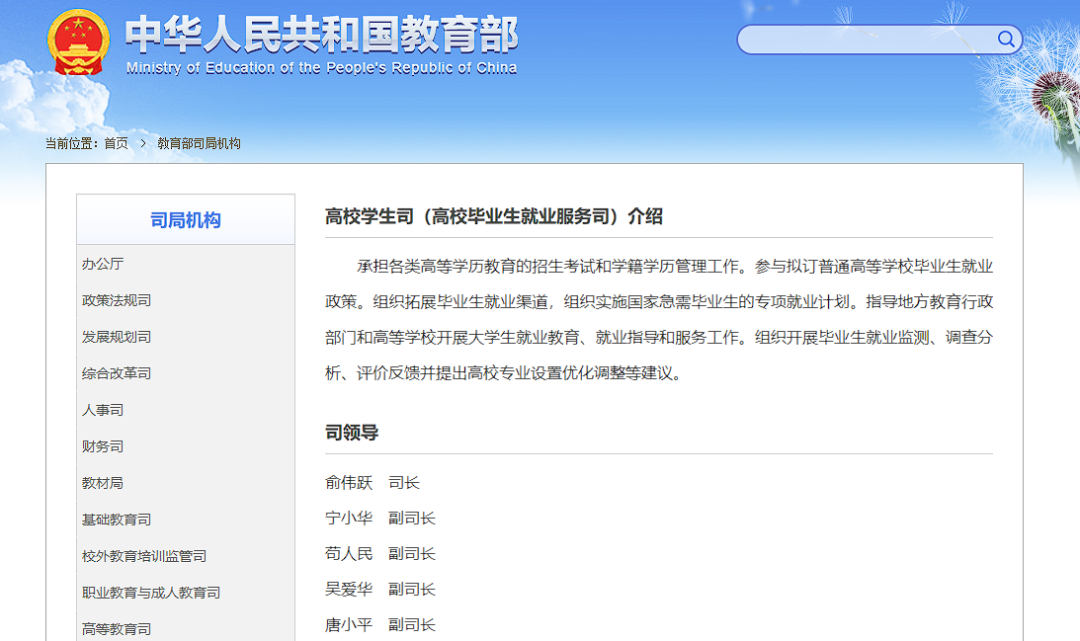Click the English Ministry of Education subtitle
Screen dimensions: 1080x641
click(x=322, y=67)
